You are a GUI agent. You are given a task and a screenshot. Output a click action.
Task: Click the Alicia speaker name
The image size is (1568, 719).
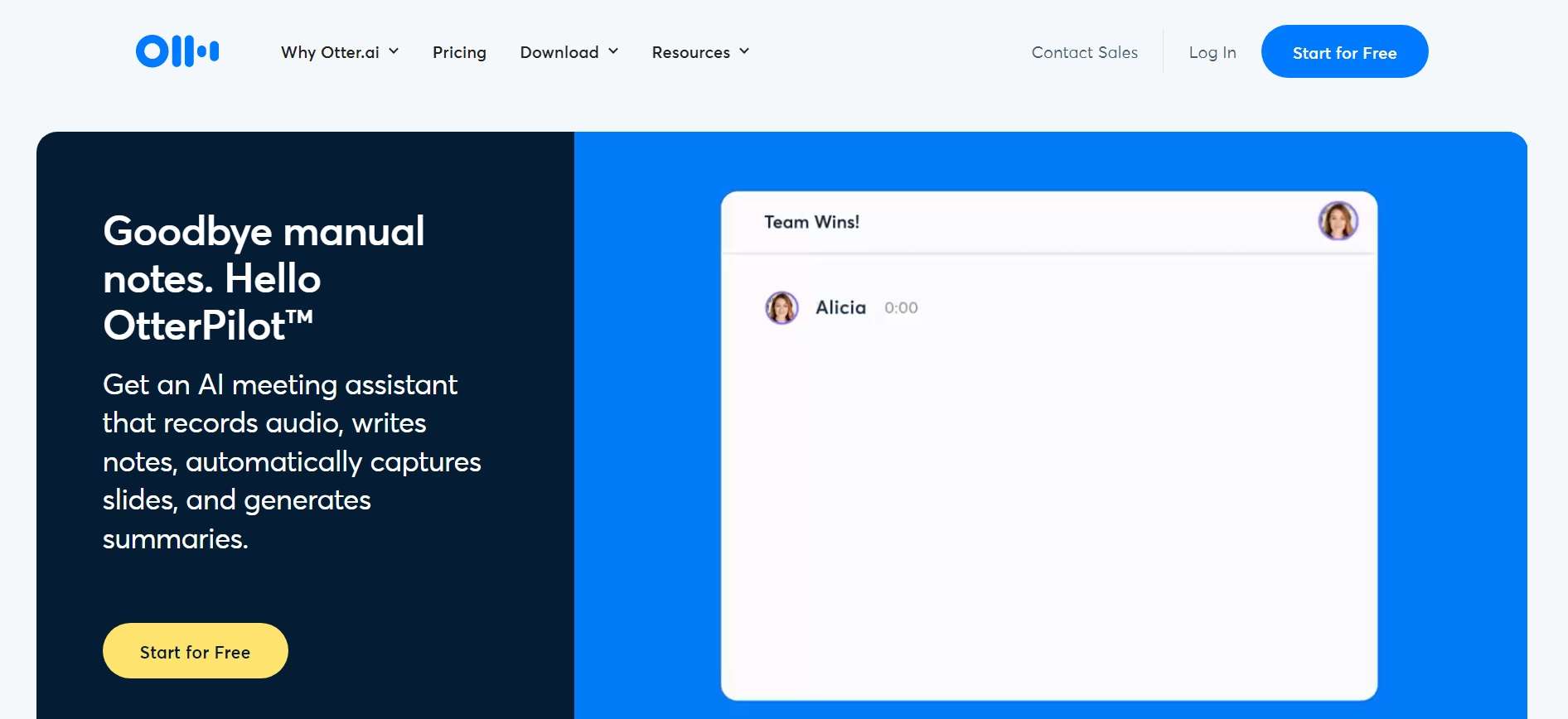pyautogui.click(x=840, y=307)
